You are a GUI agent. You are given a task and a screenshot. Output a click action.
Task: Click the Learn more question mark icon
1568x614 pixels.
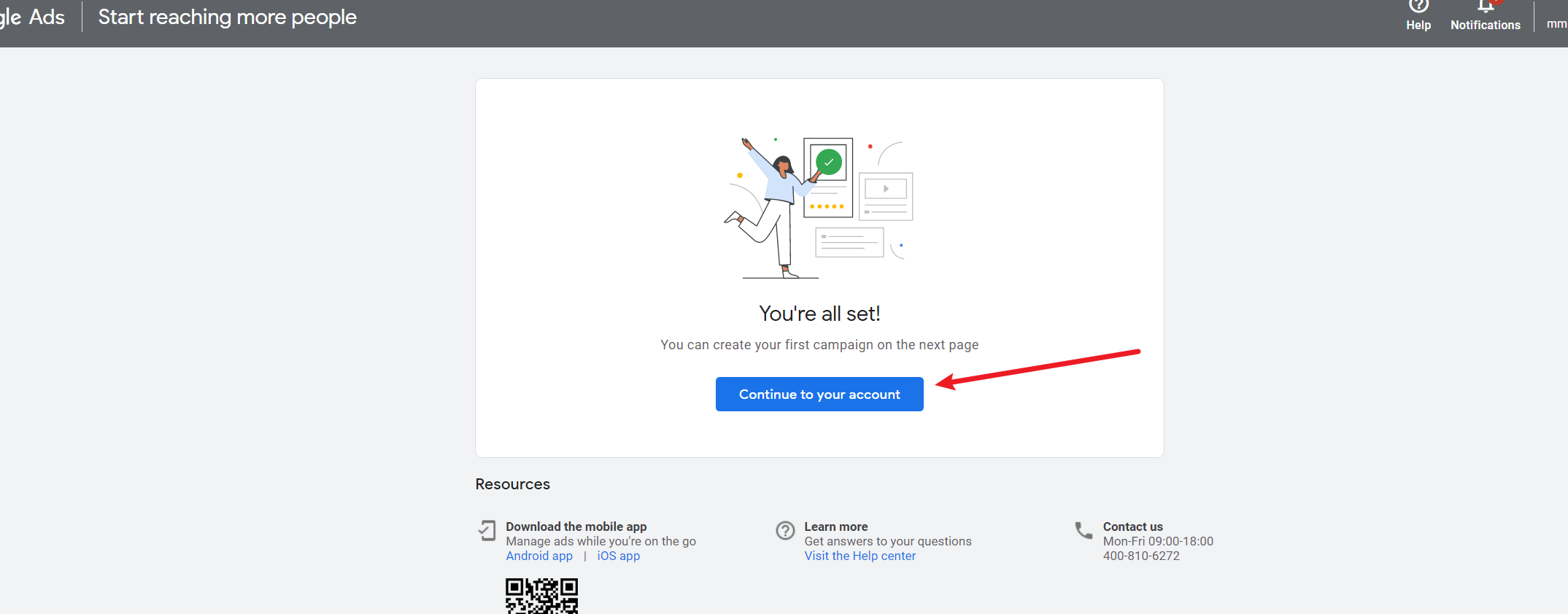pyautogui.click(x=785, y=530)
